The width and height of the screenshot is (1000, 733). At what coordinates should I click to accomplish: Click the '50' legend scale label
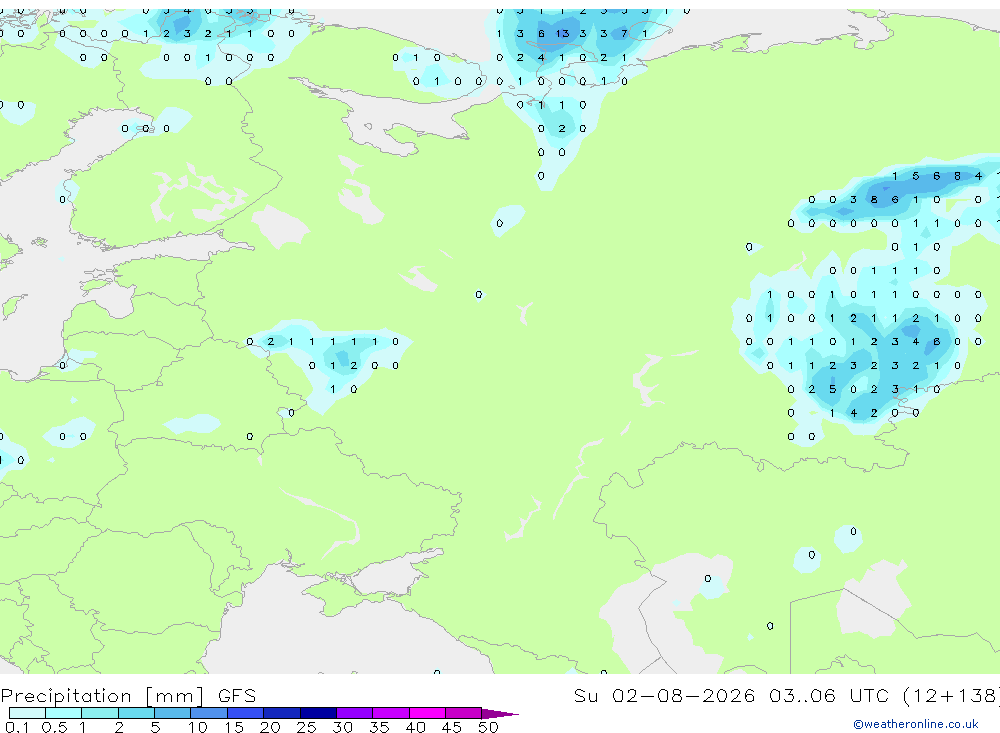pos(488,727)
